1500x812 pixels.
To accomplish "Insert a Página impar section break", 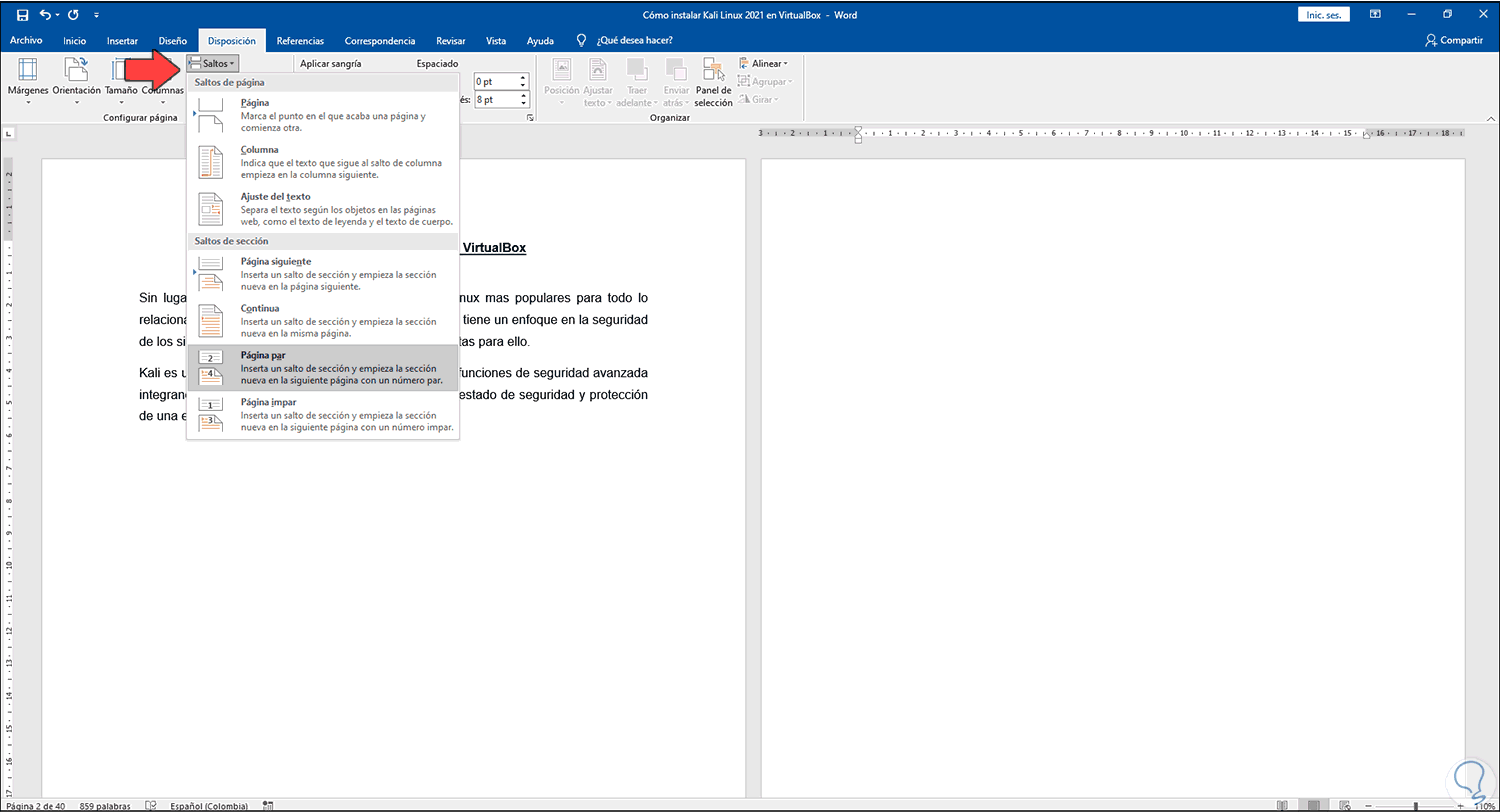I will pos(323,415).
